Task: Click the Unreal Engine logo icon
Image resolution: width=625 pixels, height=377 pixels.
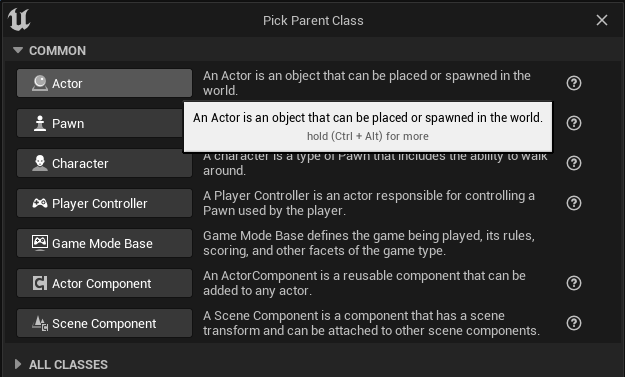Action: coord(19,20)
